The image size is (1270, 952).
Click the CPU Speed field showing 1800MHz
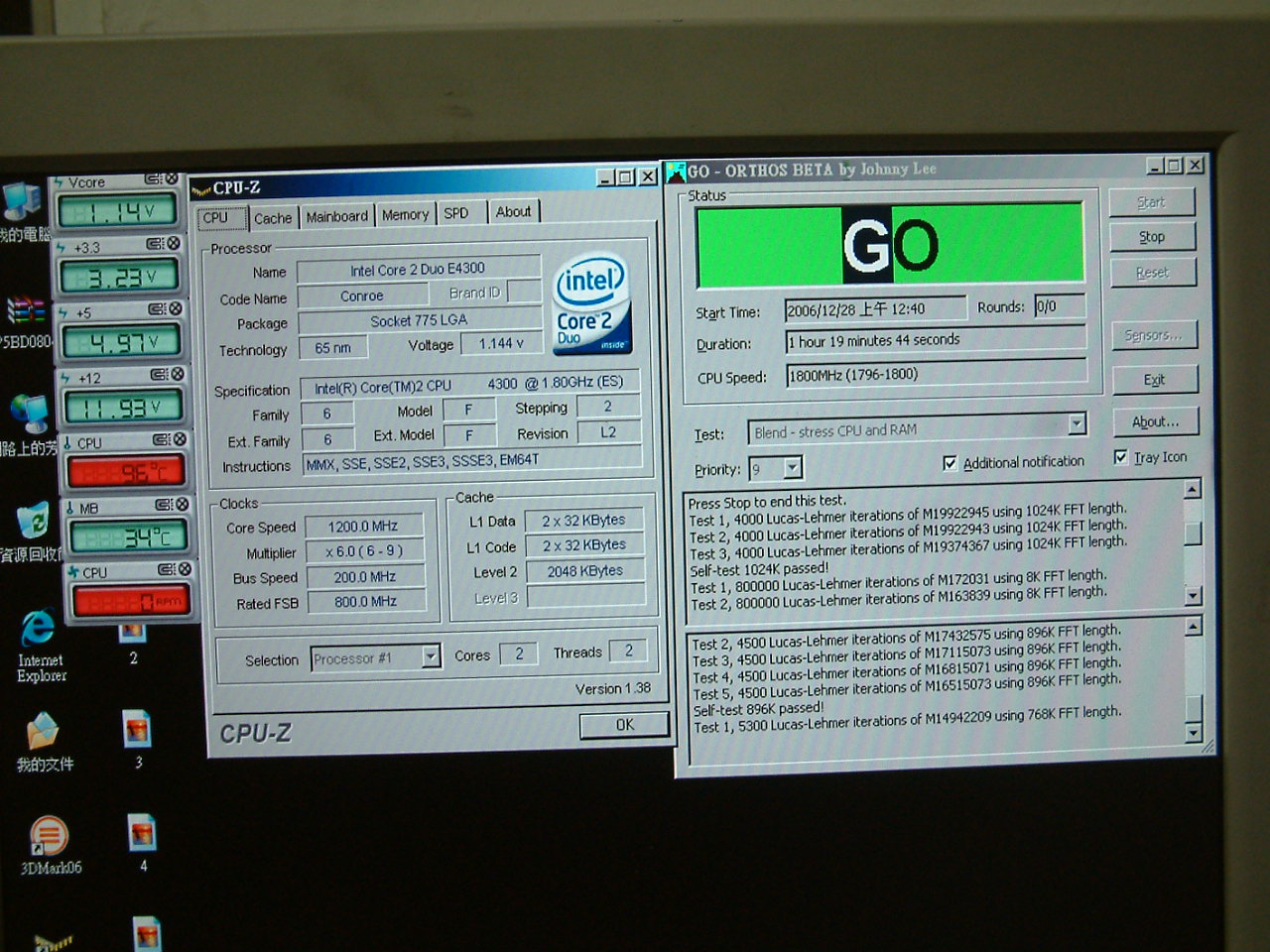tap(937, 374)
